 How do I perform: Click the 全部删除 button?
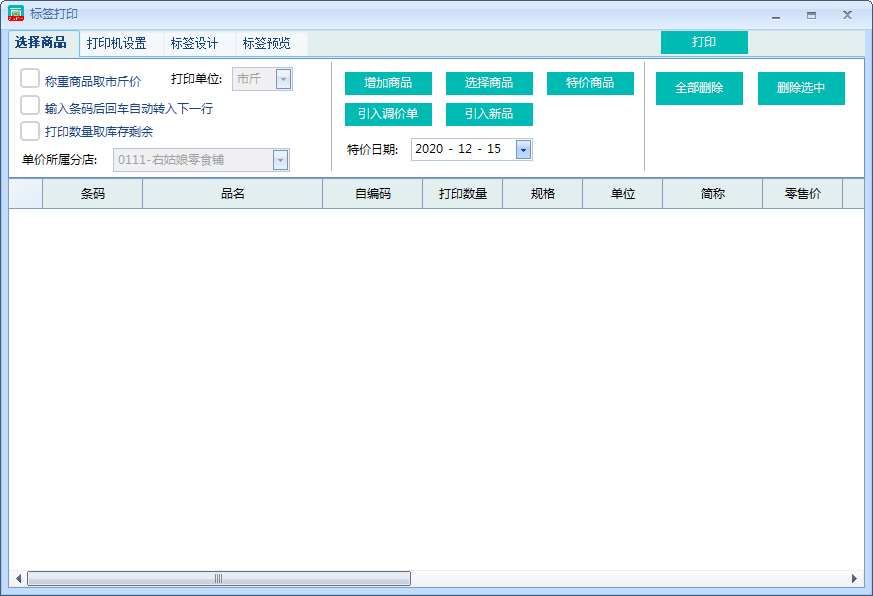coord(699,88)
